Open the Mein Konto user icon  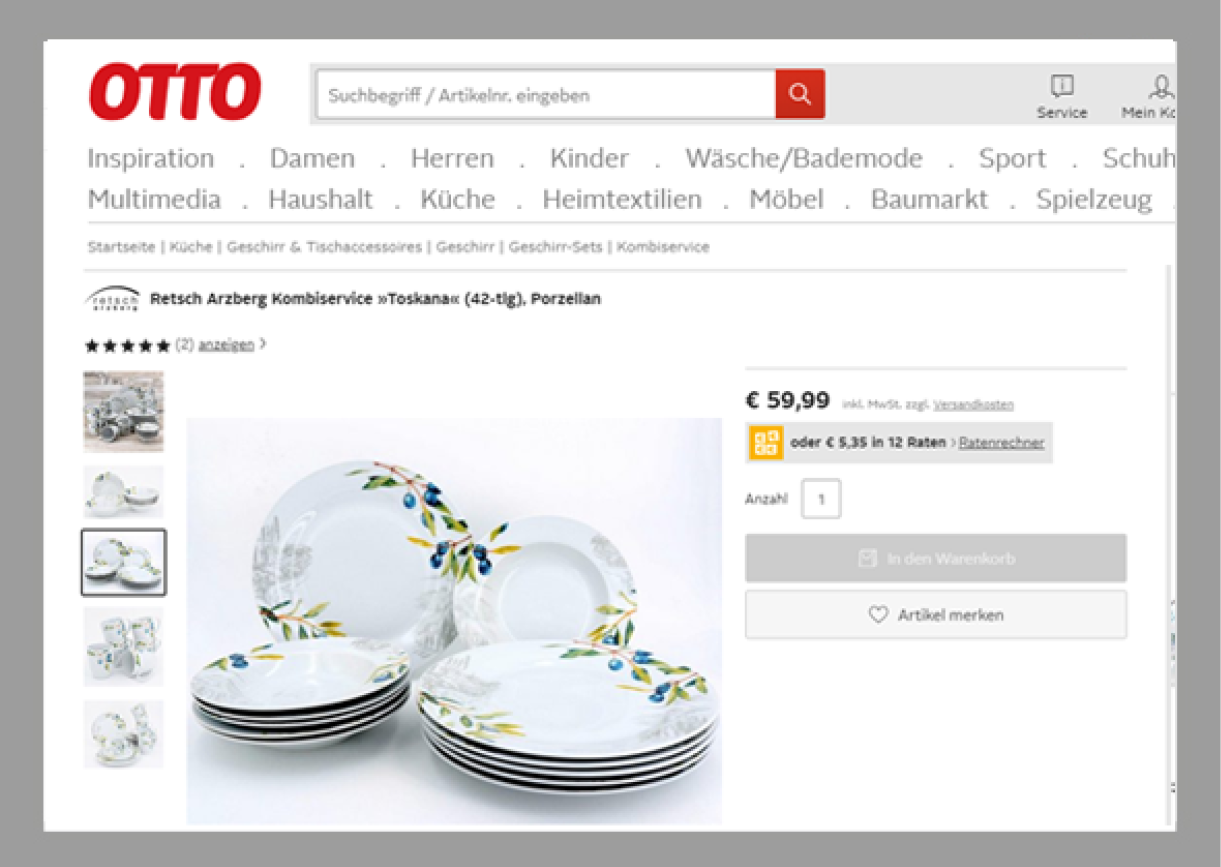coord(1161,86)
